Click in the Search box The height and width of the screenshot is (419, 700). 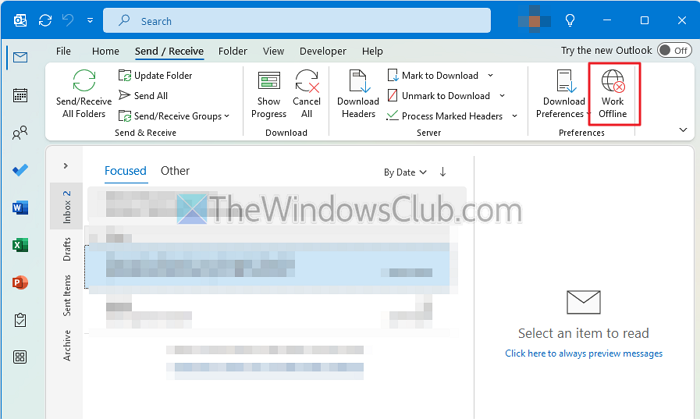[x=297, y=21]
